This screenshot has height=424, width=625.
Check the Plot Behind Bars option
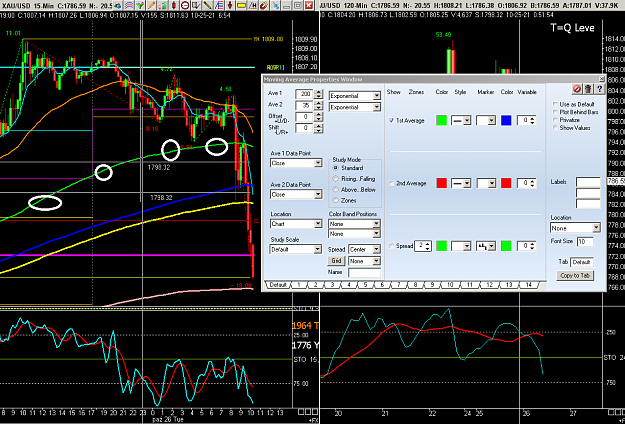555,112
